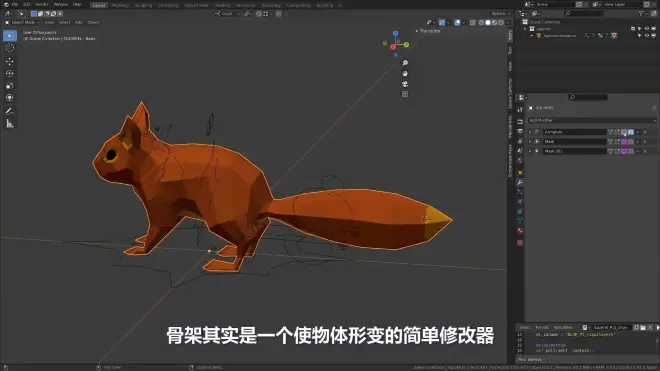Toggle Mask.001 modifier edit mode display
This screenshot has width=660, height=371.
coord(617,152)
